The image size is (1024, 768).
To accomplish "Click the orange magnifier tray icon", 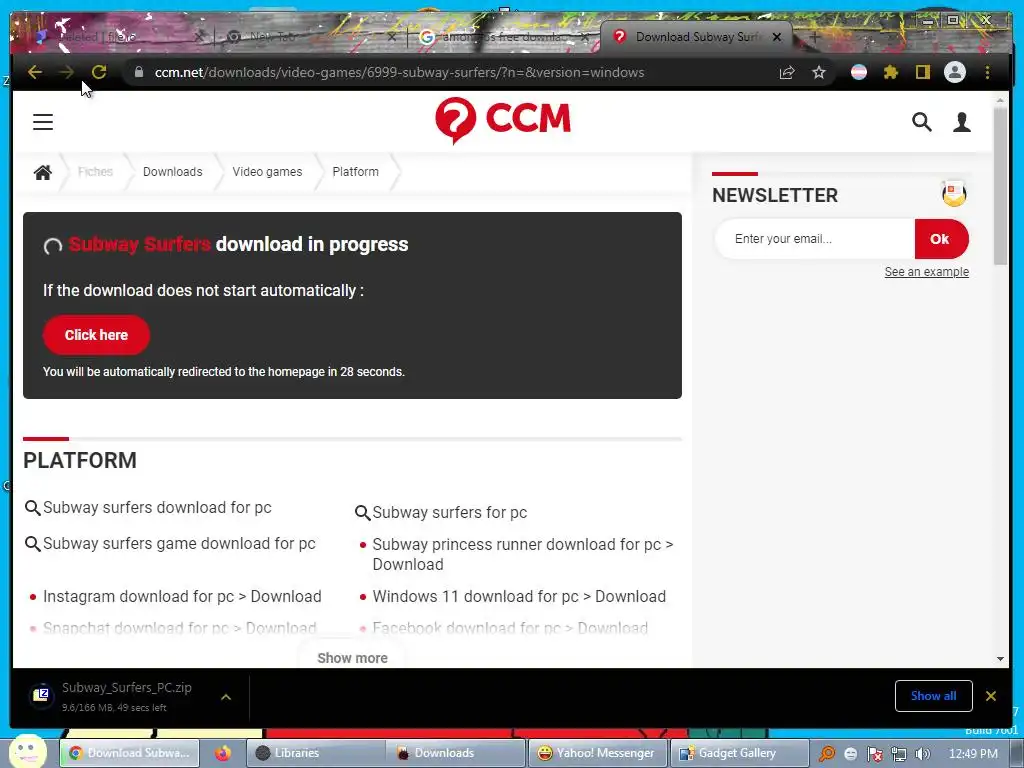I will [827, 754].
